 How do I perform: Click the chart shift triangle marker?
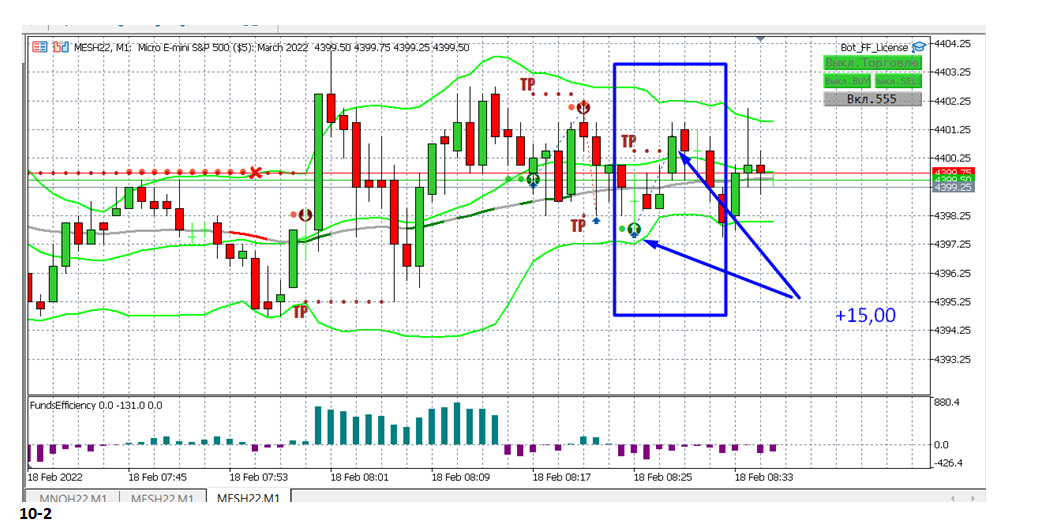[763, 40]
